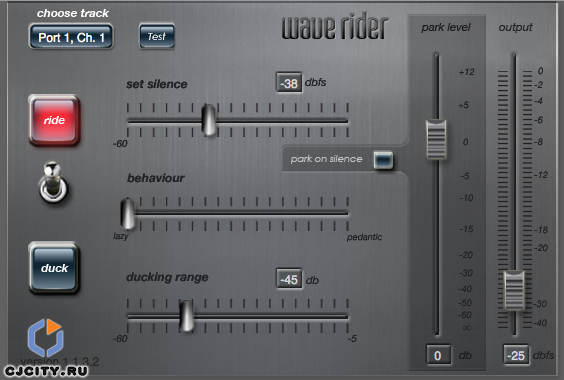
Task: Click the pedantic label on behaviour slider
Action: coord(364,237)
